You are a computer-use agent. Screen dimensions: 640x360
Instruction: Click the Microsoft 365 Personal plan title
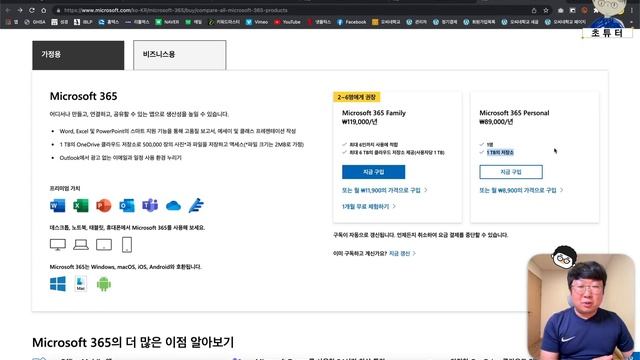[x=514, y=113]
